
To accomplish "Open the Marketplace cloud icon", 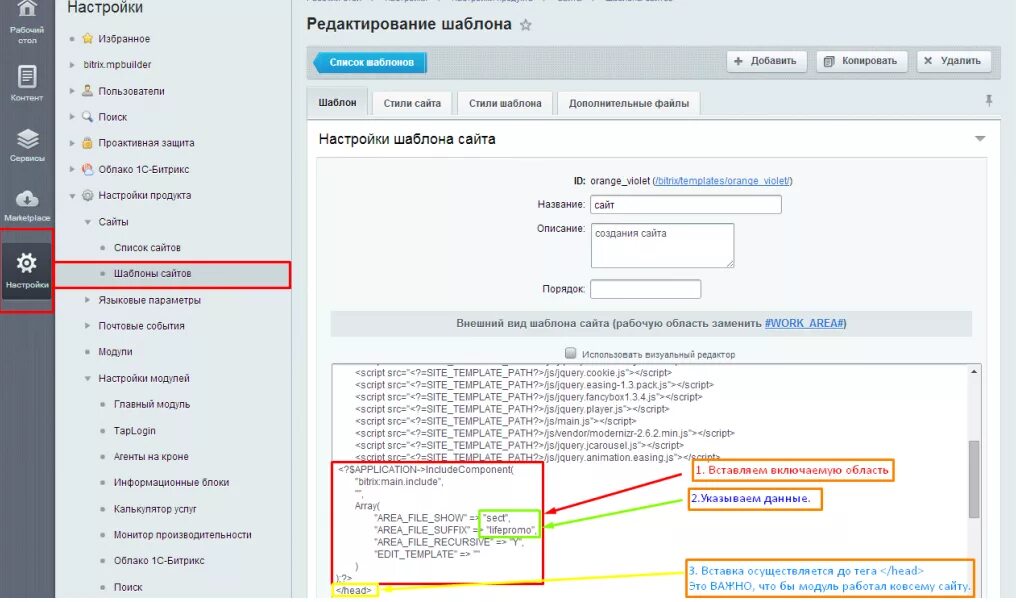I will click(27, 198).
